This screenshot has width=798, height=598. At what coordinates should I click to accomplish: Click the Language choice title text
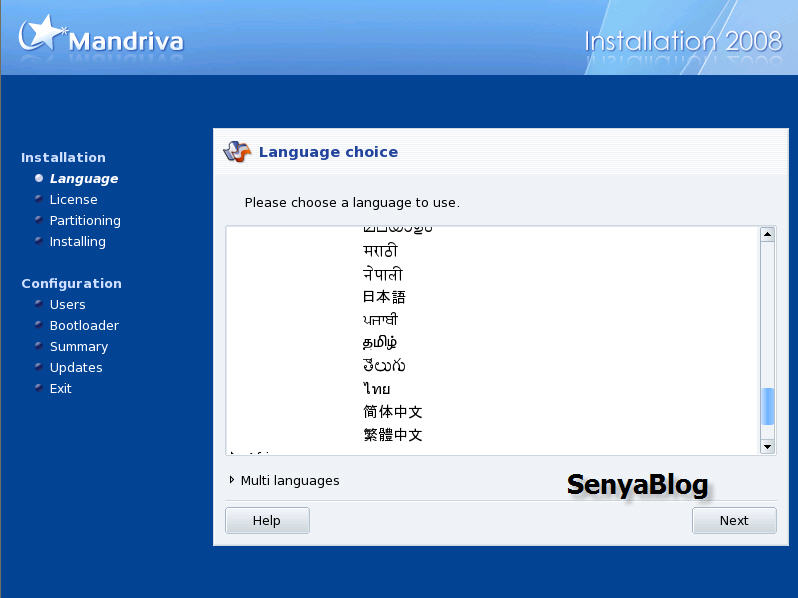[x=328, y=152]
